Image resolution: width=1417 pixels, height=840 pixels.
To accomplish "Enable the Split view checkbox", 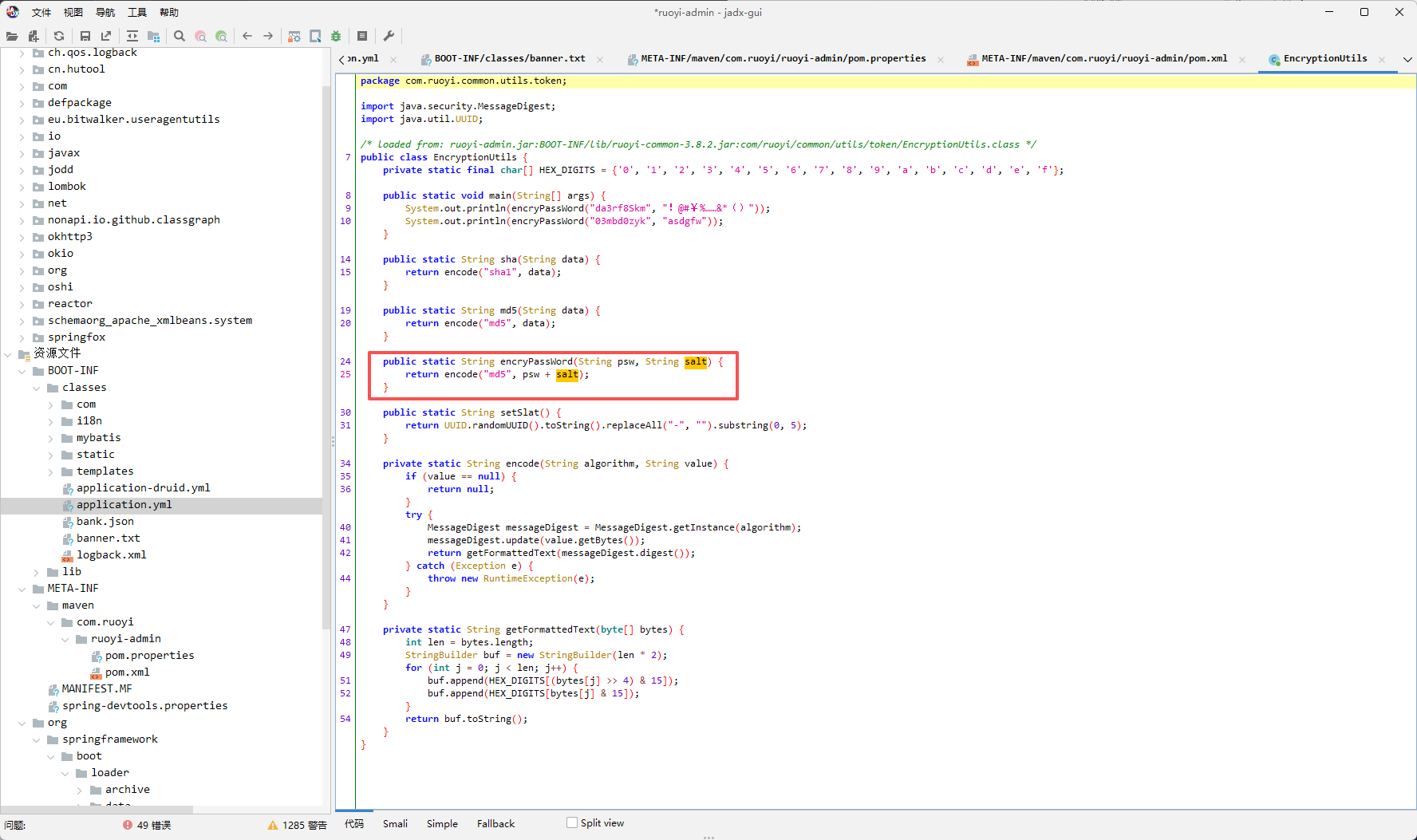I will tap(572, 822).
